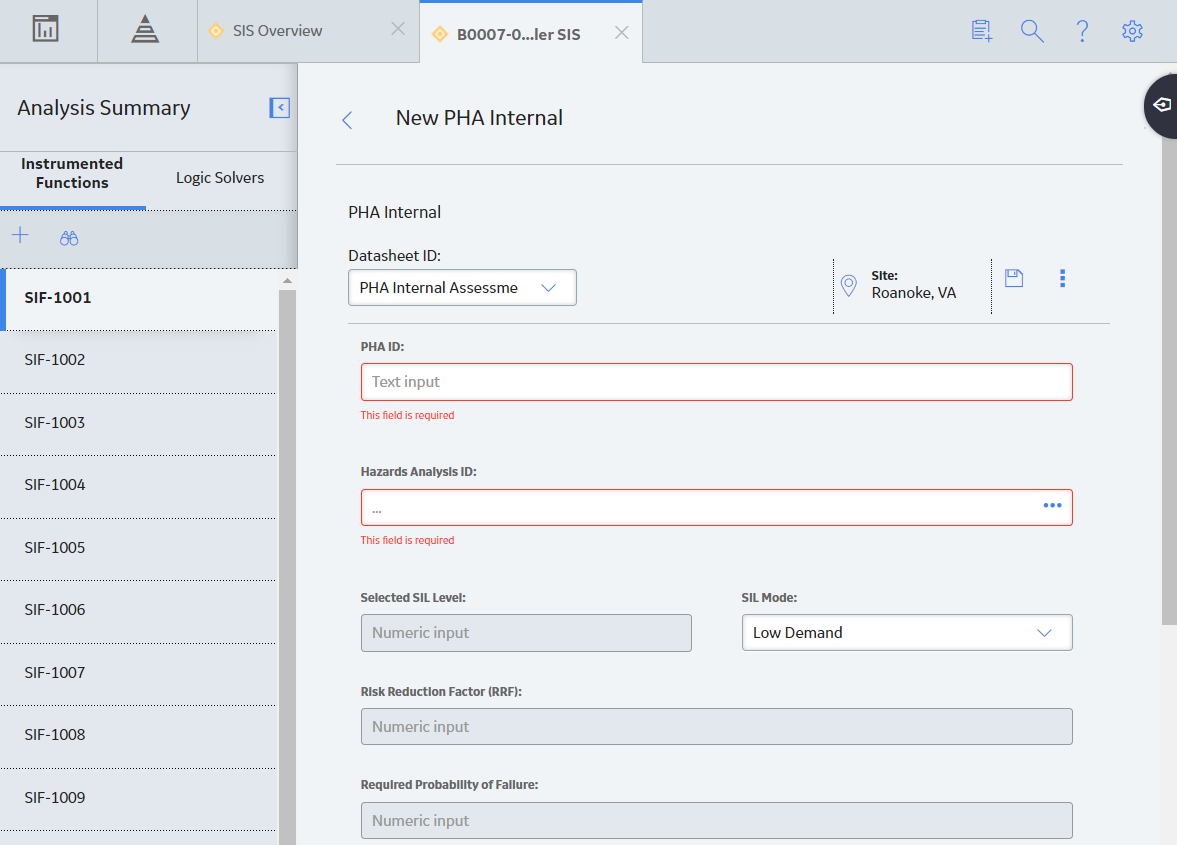Click the New PHA Internal heading
The height and width of the screenshot is (845, 1177).
point(479,118)
